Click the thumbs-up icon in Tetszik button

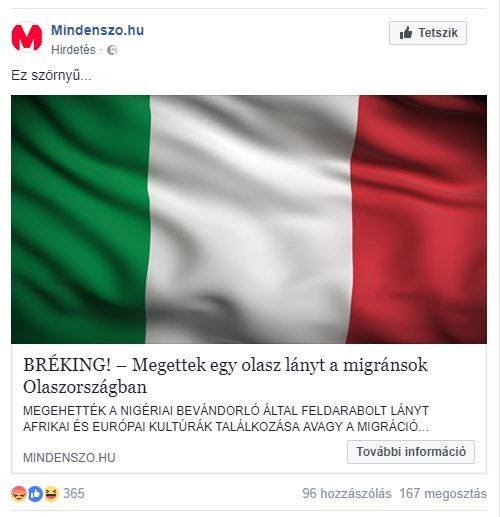(x=406, y=33)
